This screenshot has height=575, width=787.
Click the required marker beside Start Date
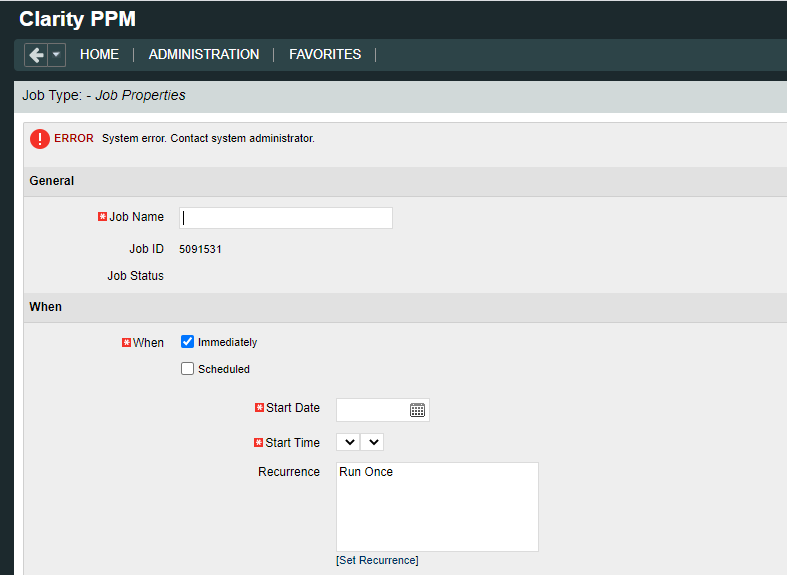tap(259, 408)
